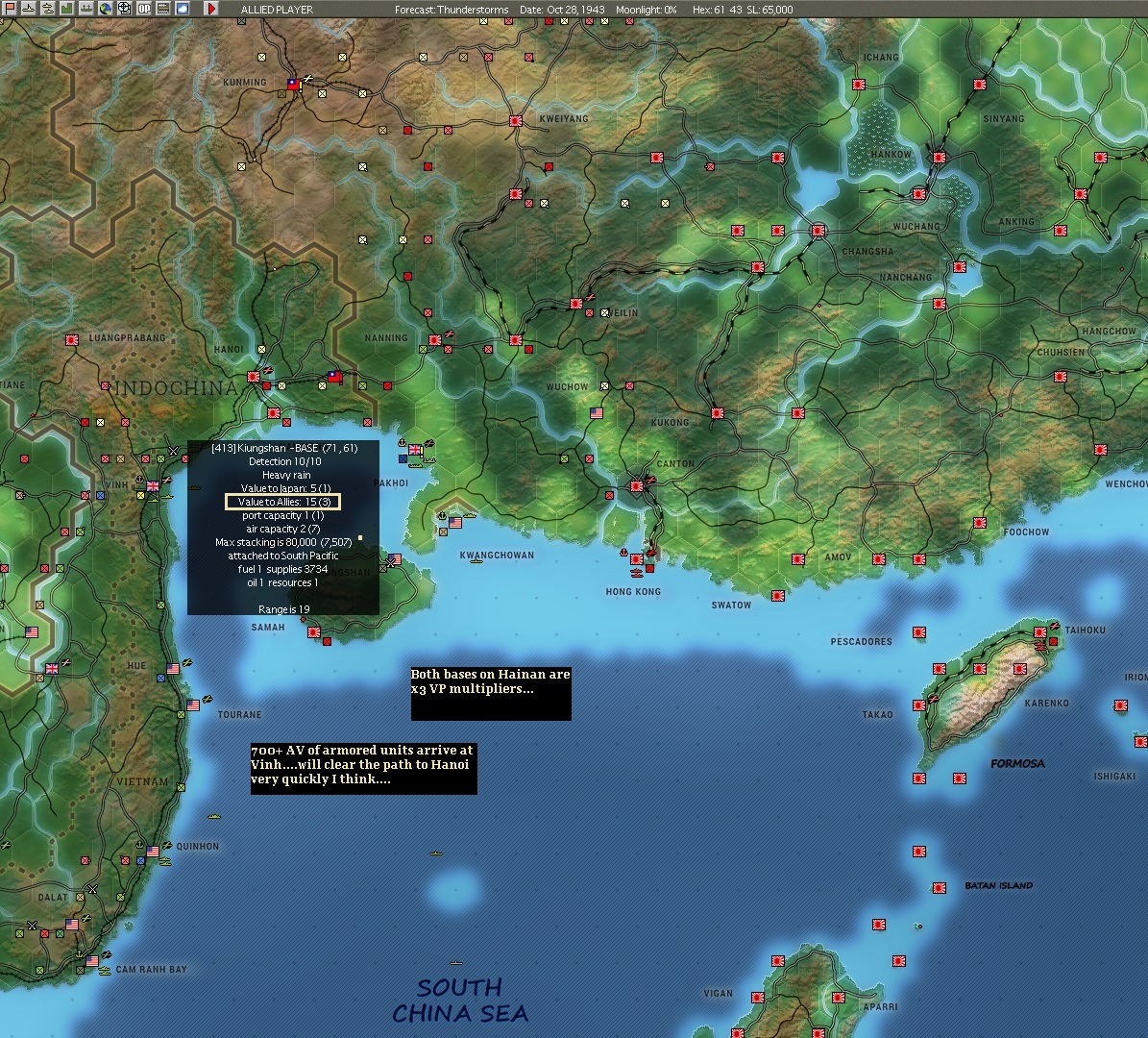Select the Japanese base at Kweiyang

point(516,121)
